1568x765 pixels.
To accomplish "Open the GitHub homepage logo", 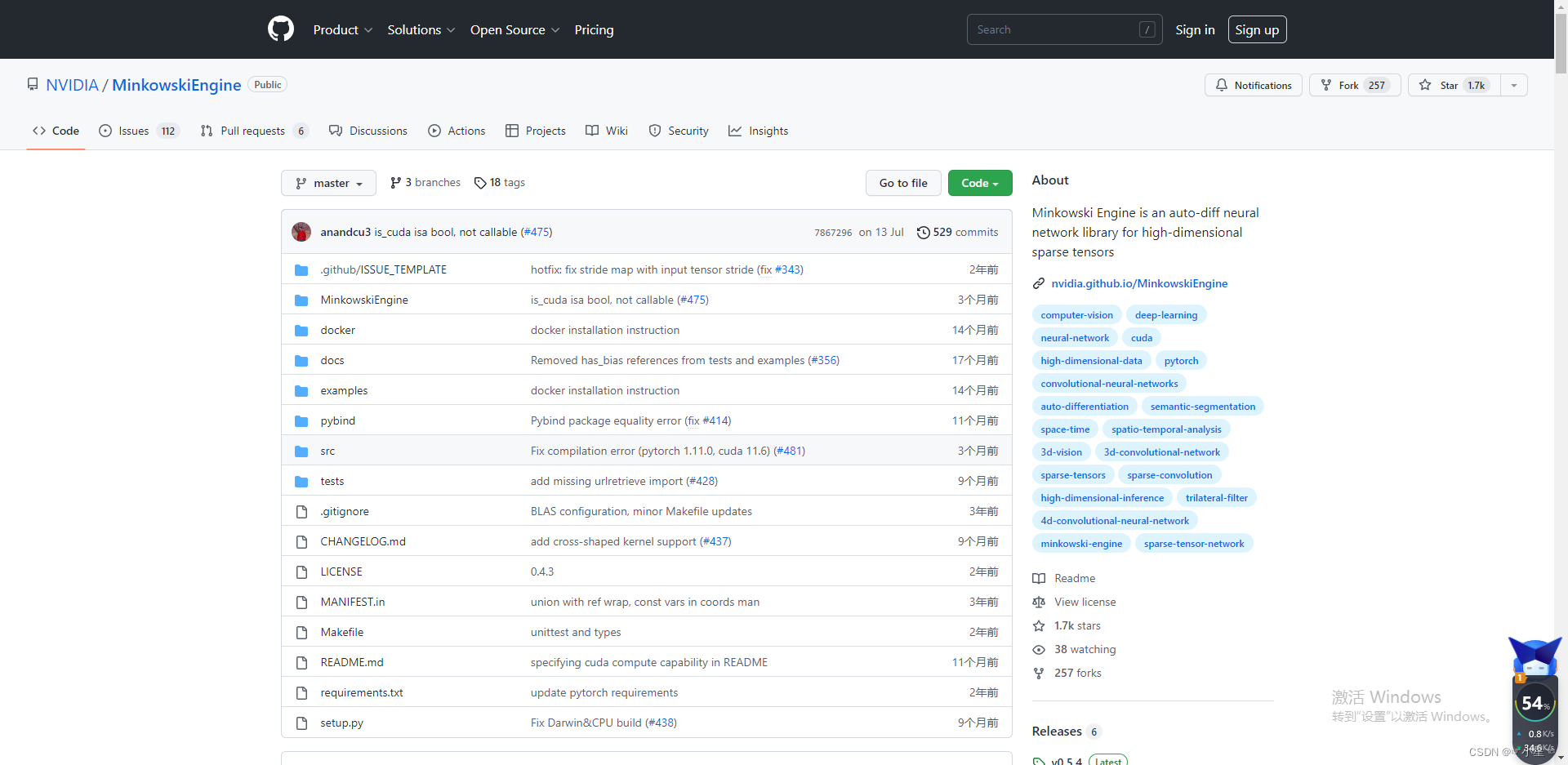I will pos(280,29).
